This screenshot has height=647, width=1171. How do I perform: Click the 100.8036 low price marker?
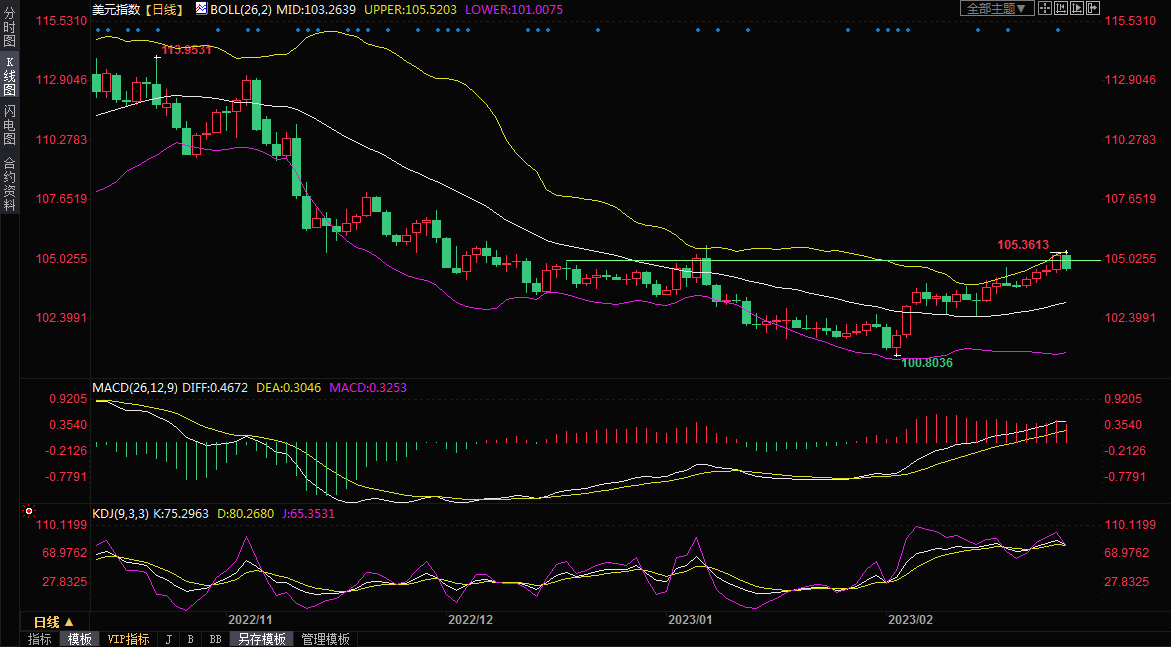coord(926,363)
